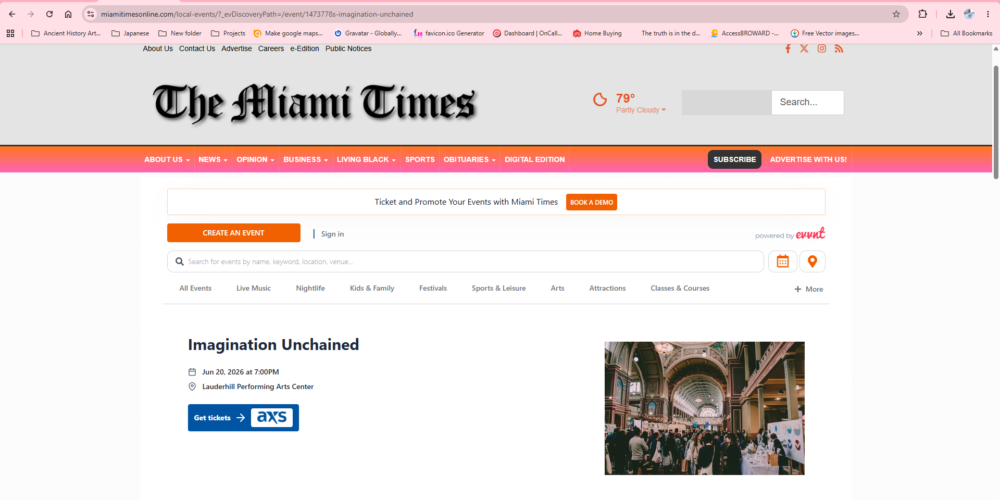1000x500 pixels.
Task: Select the All Events category tab
Action: (195, 288)
